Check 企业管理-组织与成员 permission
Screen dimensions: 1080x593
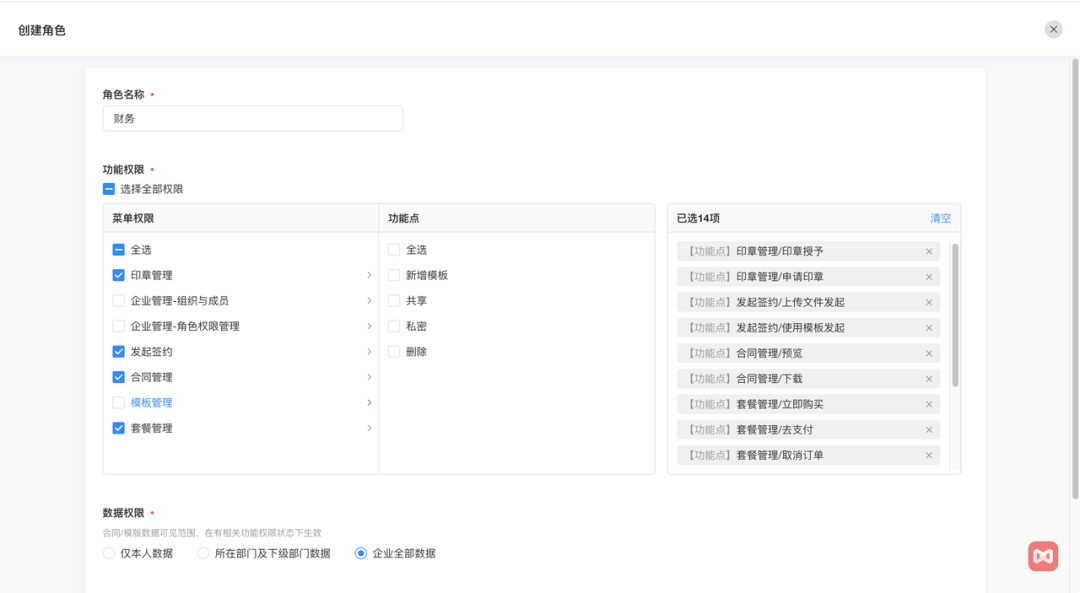pos(118,300)
